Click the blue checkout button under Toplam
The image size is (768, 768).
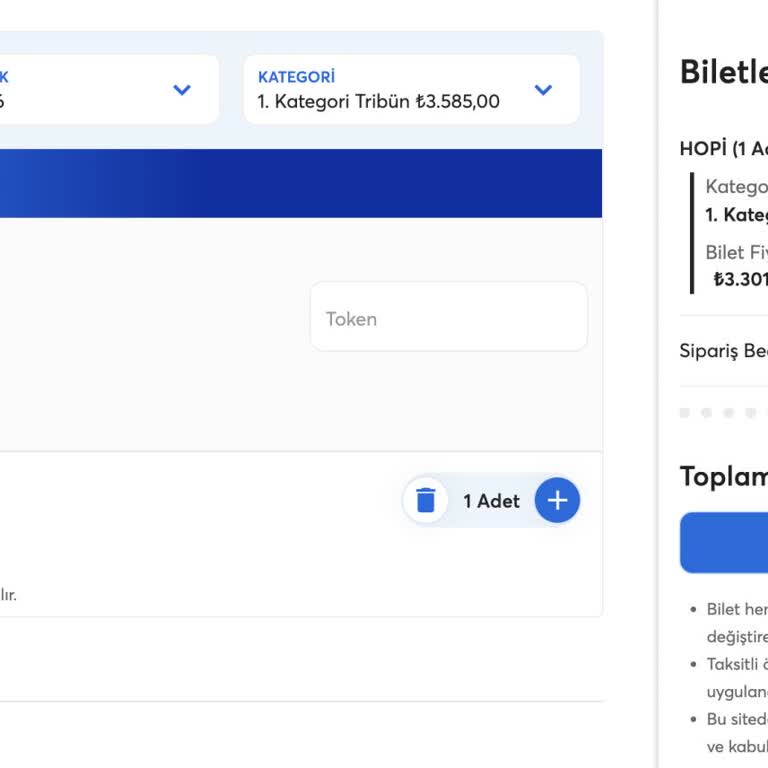click(724, 543)
